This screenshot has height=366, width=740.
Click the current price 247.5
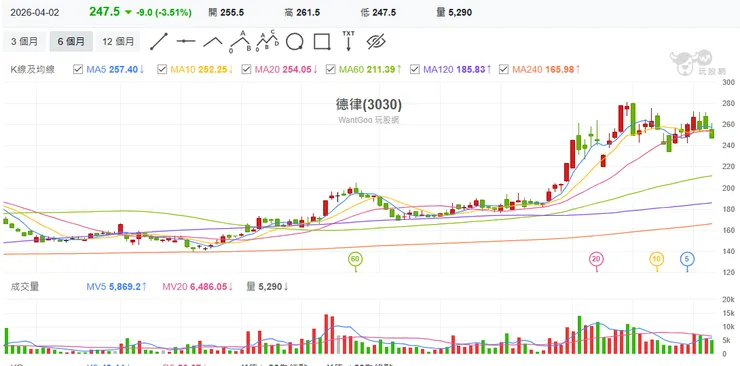click(x=105, y=12)
